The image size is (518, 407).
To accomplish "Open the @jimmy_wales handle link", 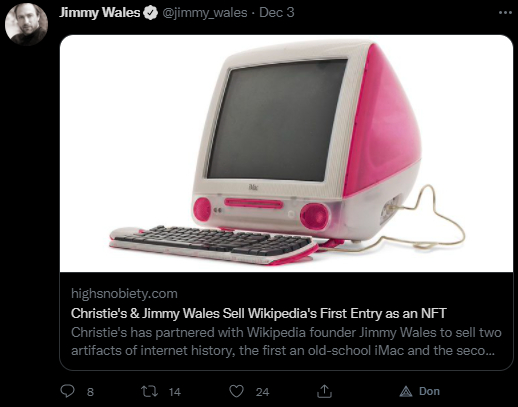I will 205,13.
